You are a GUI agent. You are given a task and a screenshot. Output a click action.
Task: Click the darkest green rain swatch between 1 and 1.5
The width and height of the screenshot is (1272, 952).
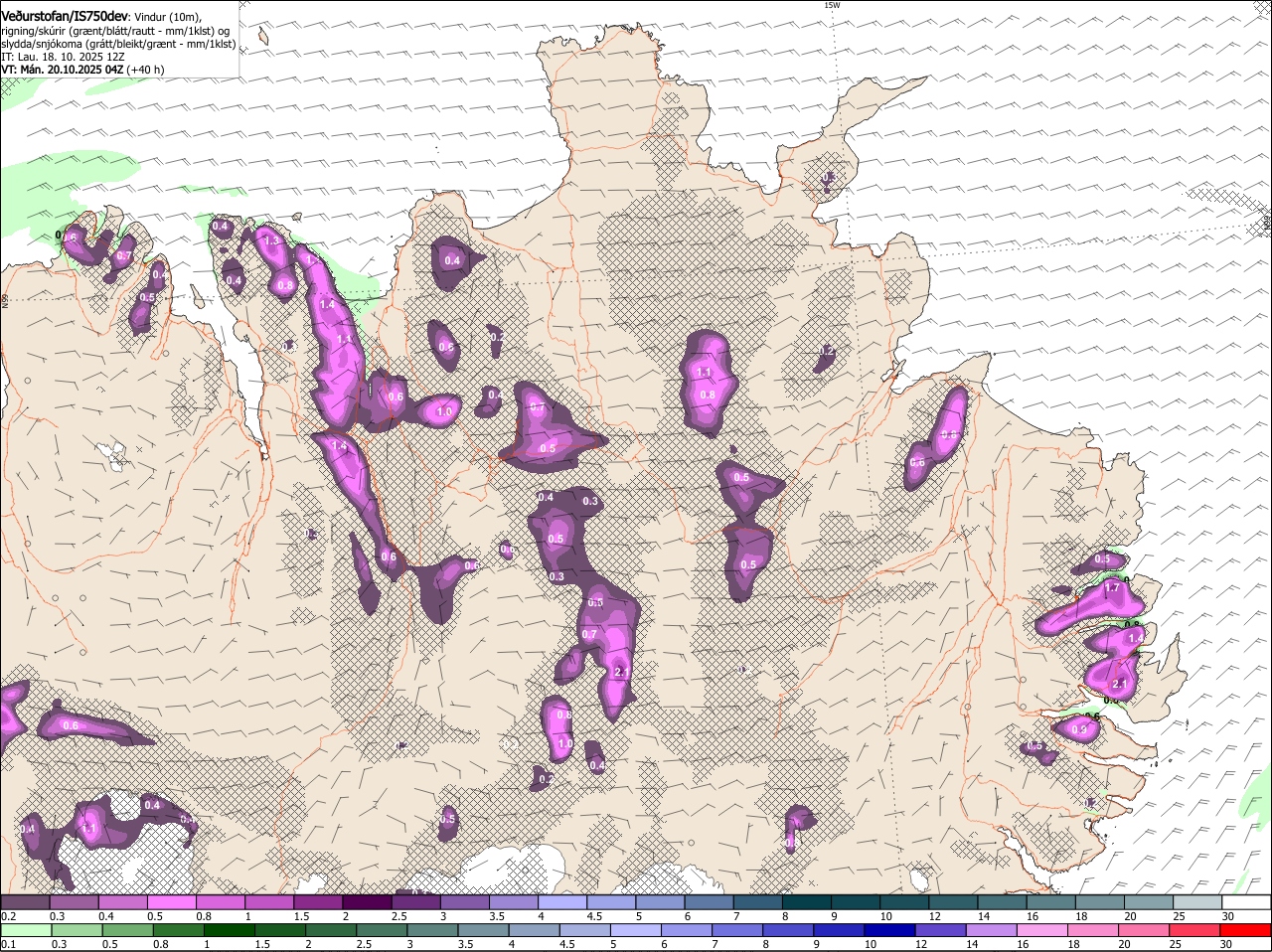pyautogui.click(x=229, y=931)
